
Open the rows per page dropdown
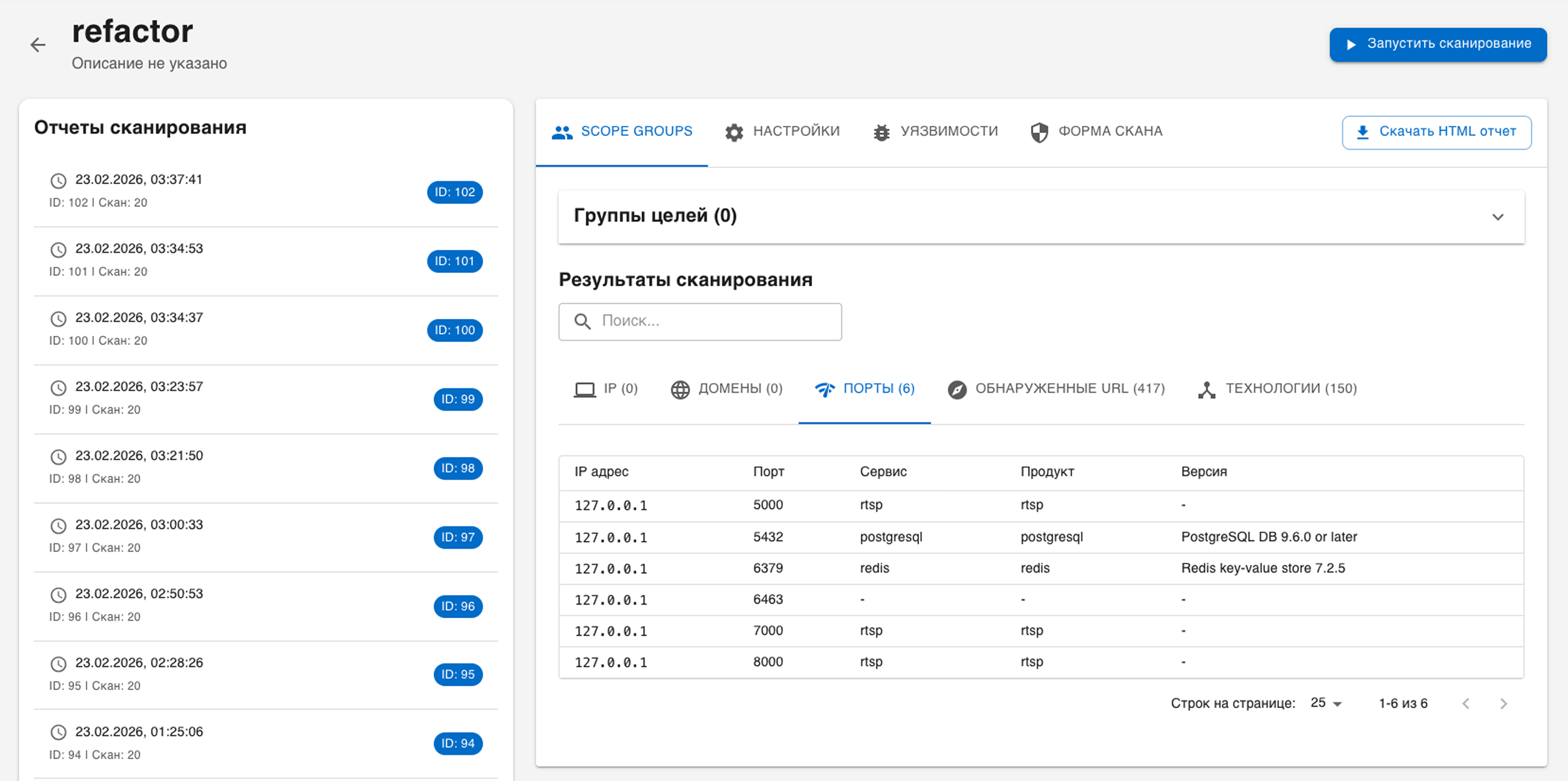(1326, 703)
